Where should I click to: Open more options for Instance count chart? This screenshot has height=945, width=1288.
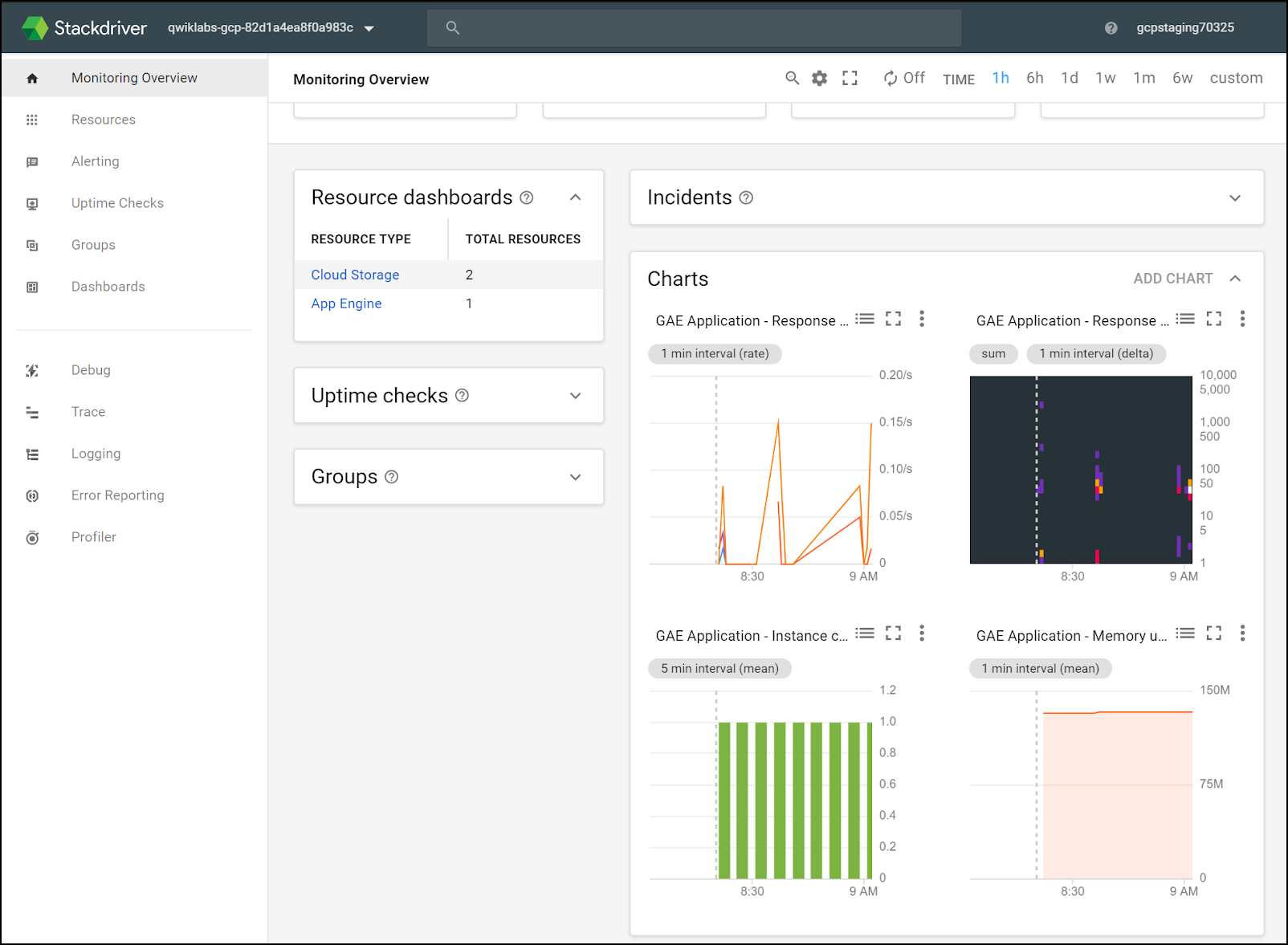[922, 633]
